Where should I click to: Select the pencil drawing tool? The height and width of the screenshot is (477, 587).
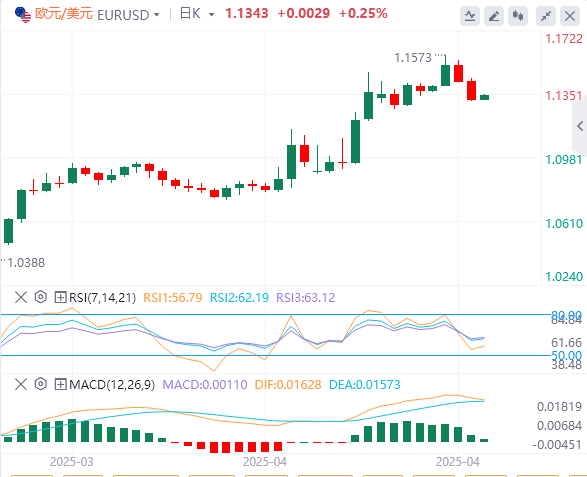coord(494,16)
